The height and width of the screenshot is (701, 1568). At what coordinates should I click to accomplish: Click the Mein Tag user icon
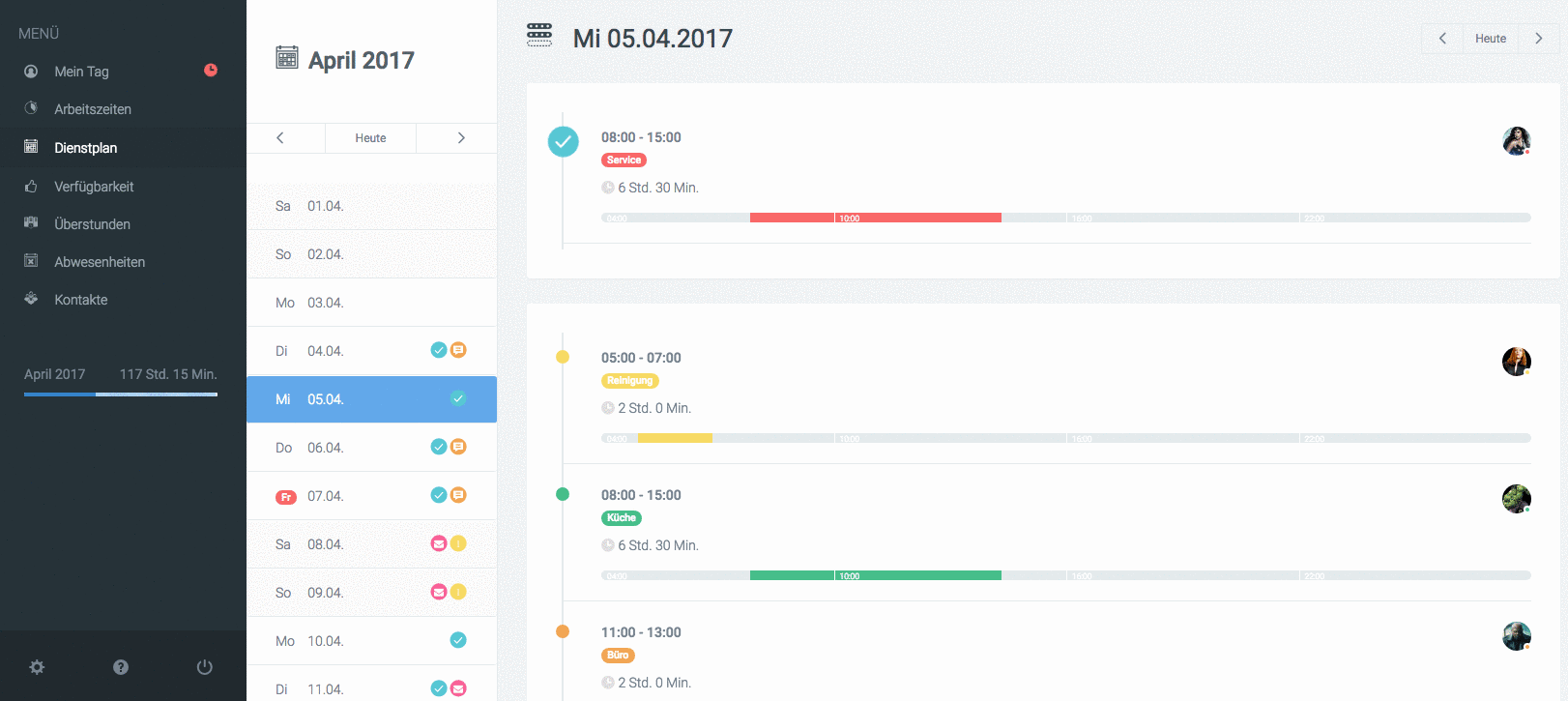(31, 72)
